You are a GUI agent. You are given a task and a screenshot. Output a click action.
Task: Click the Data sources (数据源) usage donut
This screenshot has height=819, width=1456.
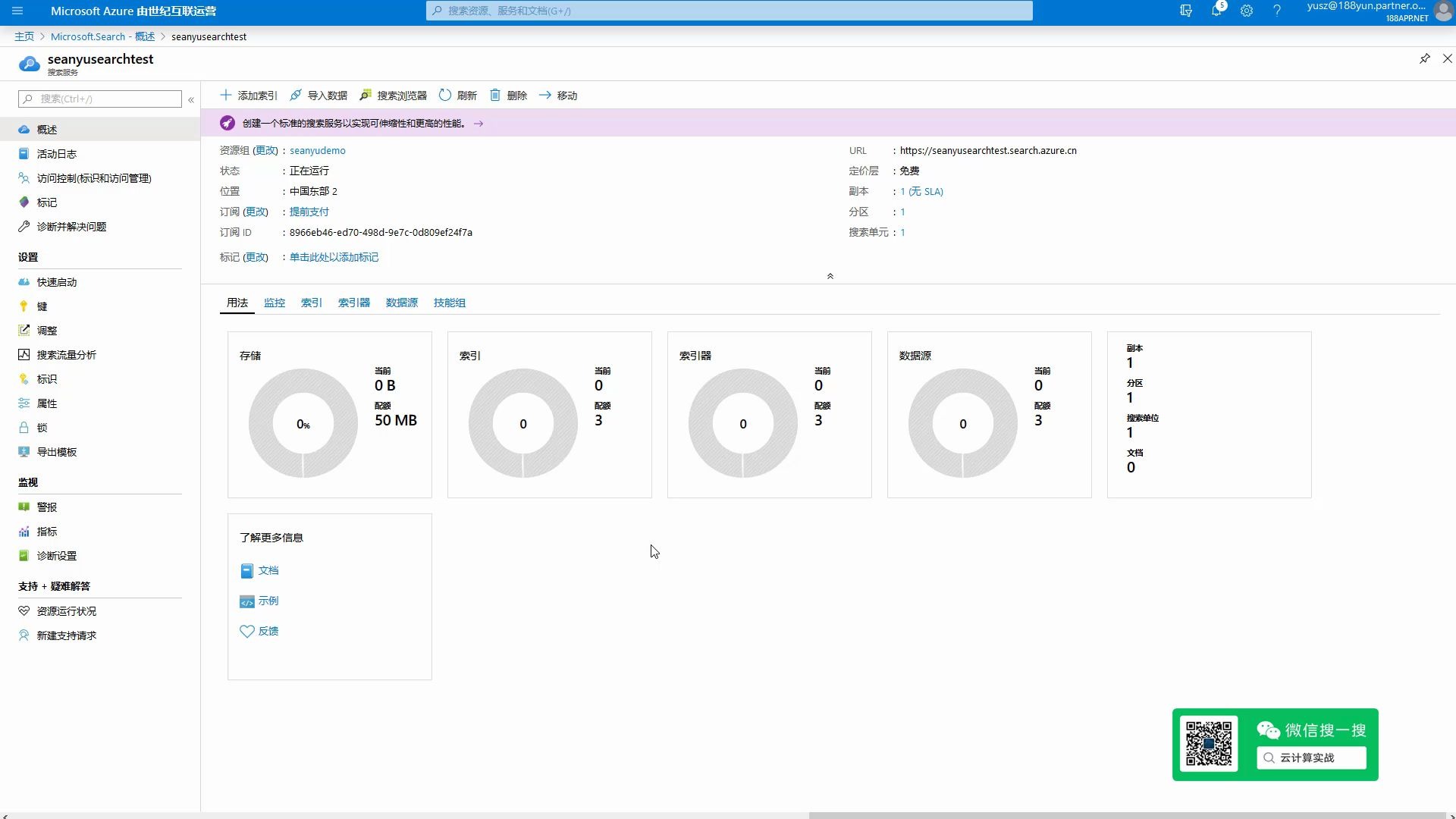coord(963,423)
